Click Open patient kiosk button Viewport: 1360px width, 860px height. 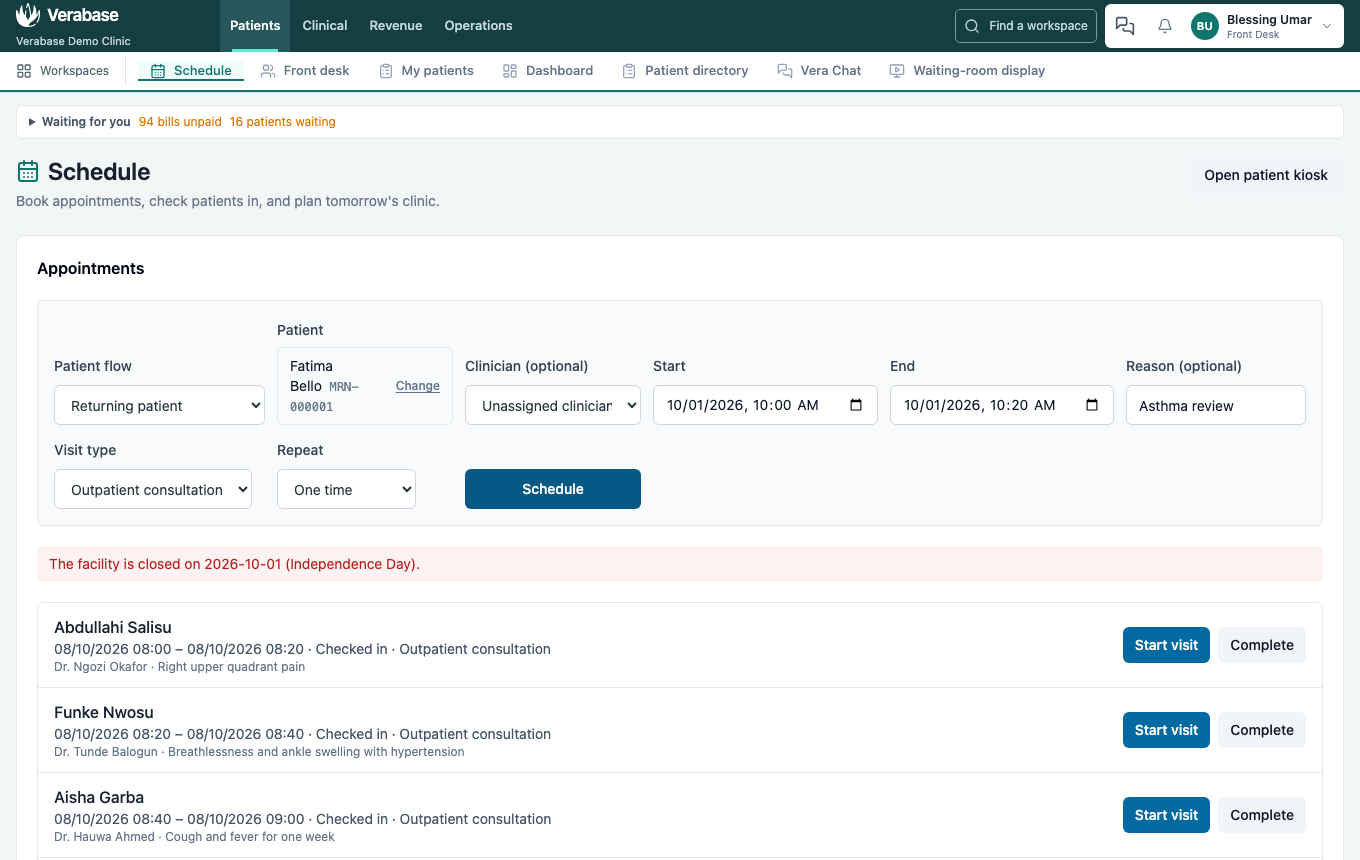tap(1266, 175)
